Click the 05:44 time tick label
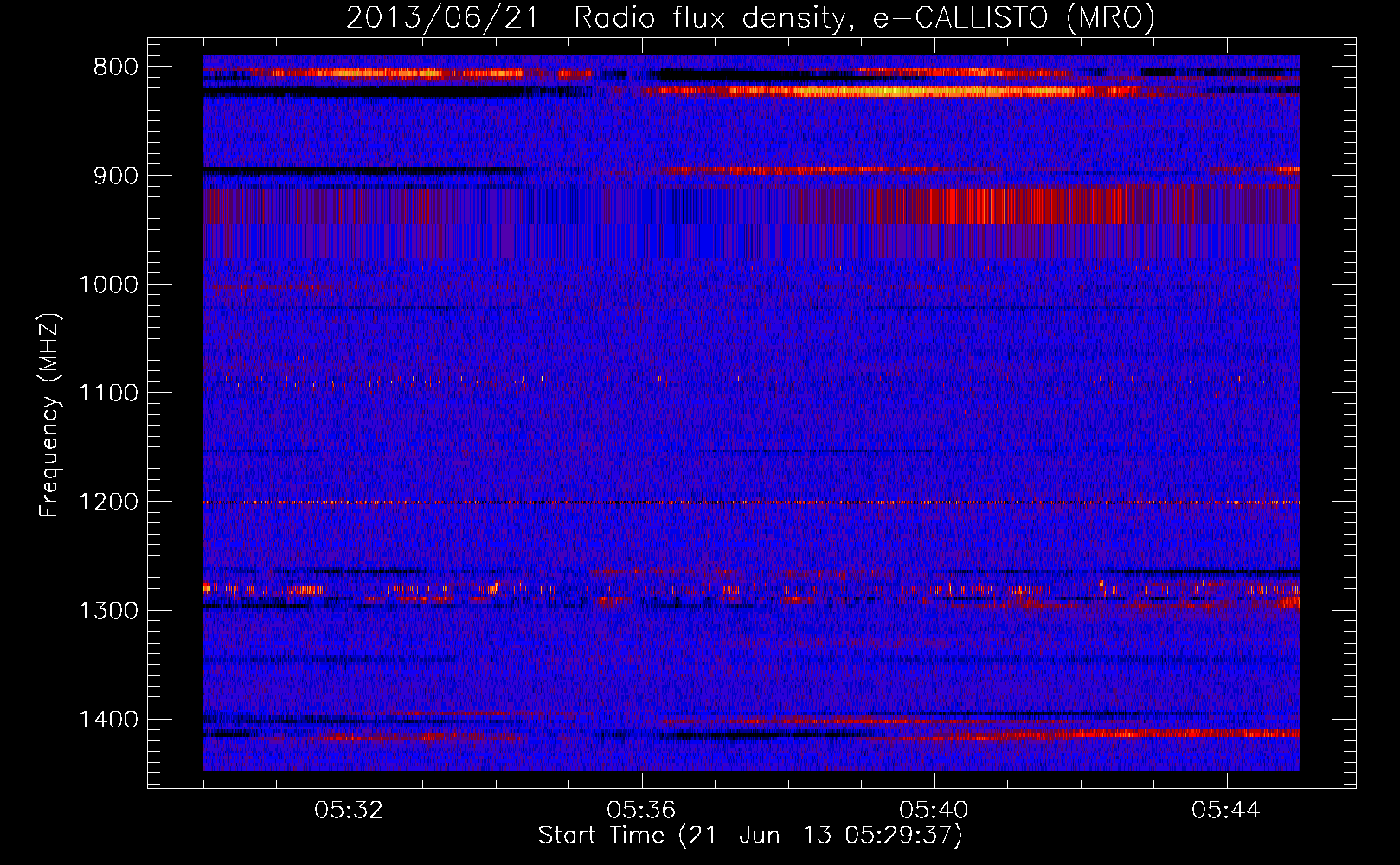Viewport: 1400px width, 865px height. coord(1226,811)
